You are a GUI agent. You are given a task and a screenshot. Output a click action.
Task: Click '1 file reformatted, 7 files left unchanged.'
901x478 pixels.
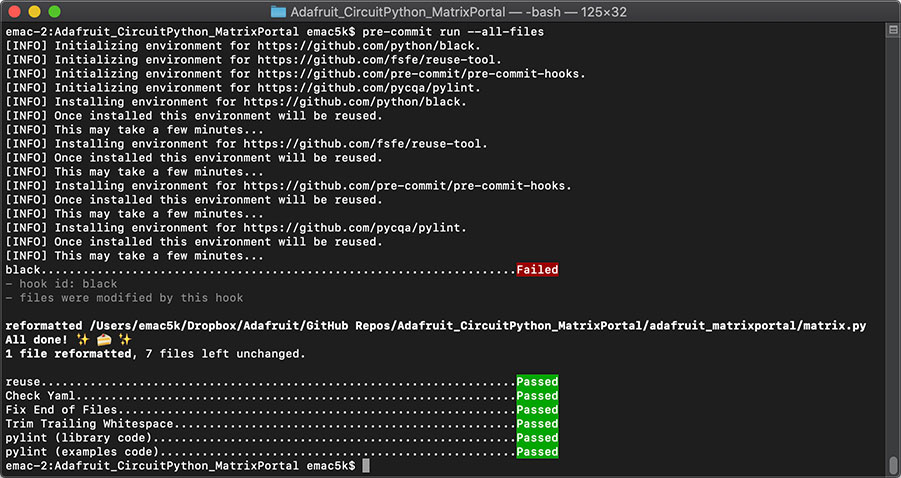point(155,354)
